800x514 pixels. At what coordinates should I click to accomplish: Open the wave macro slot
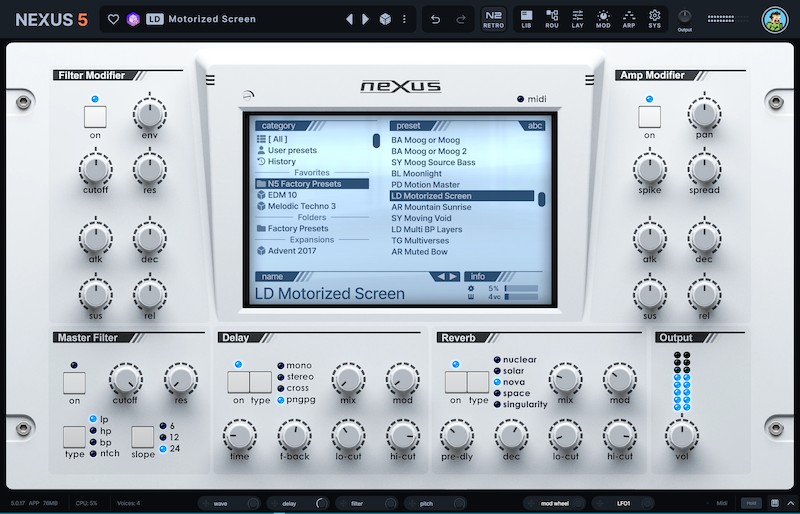(x=229, y=504)
